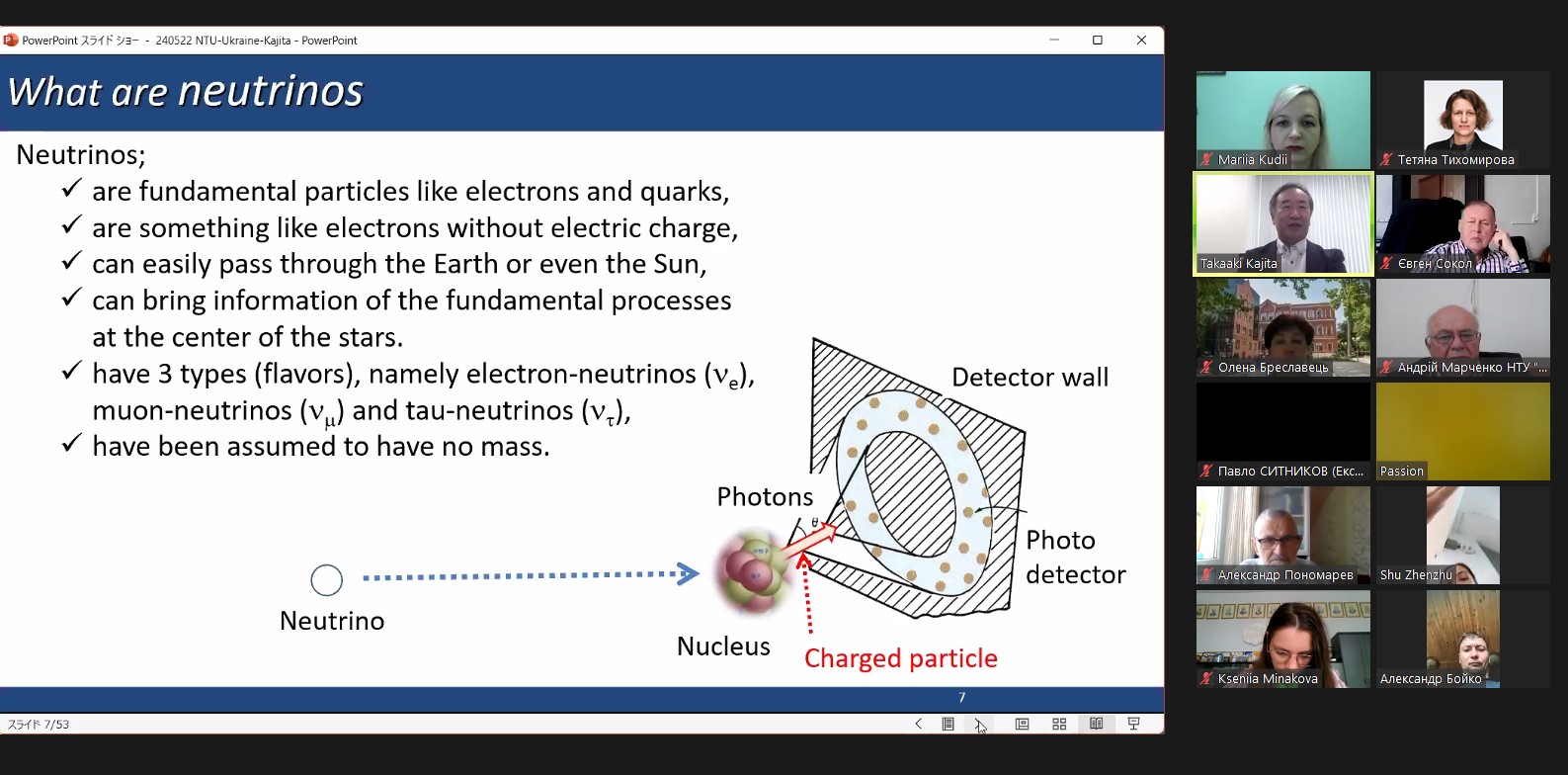Click the line 'at the center of the stars.'
Viewport: 1568px width, 775px height.
point(248,337)
